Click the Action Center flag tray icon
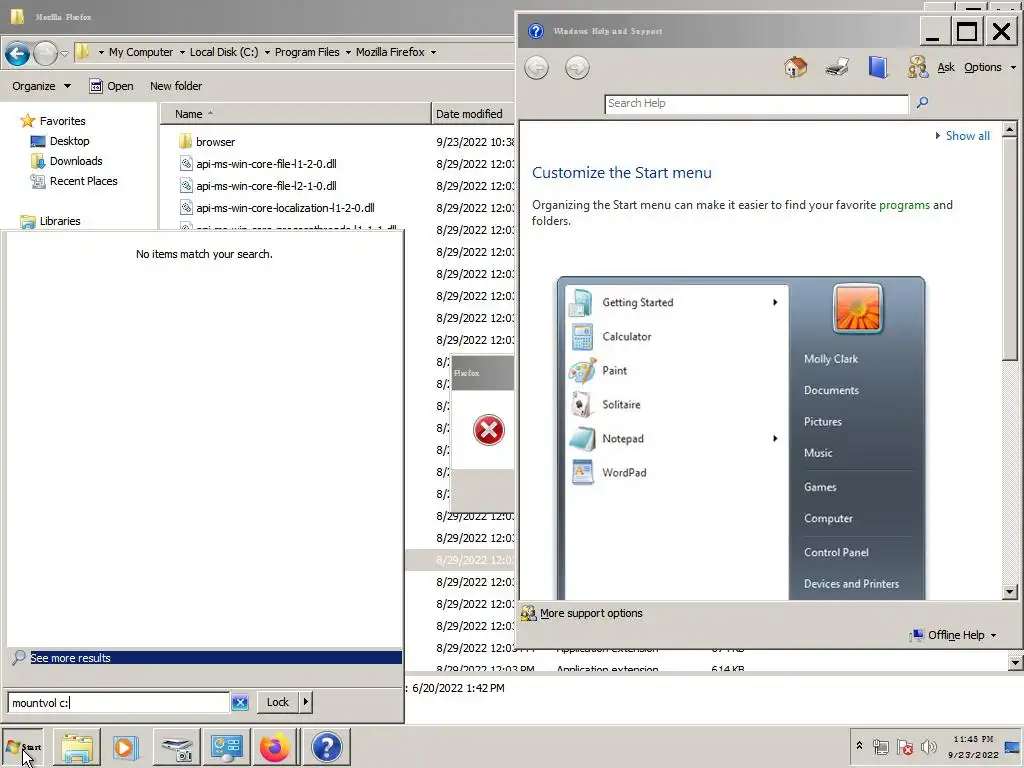Viewport: 1024px width, 768px height. click(x=904, y=746)
